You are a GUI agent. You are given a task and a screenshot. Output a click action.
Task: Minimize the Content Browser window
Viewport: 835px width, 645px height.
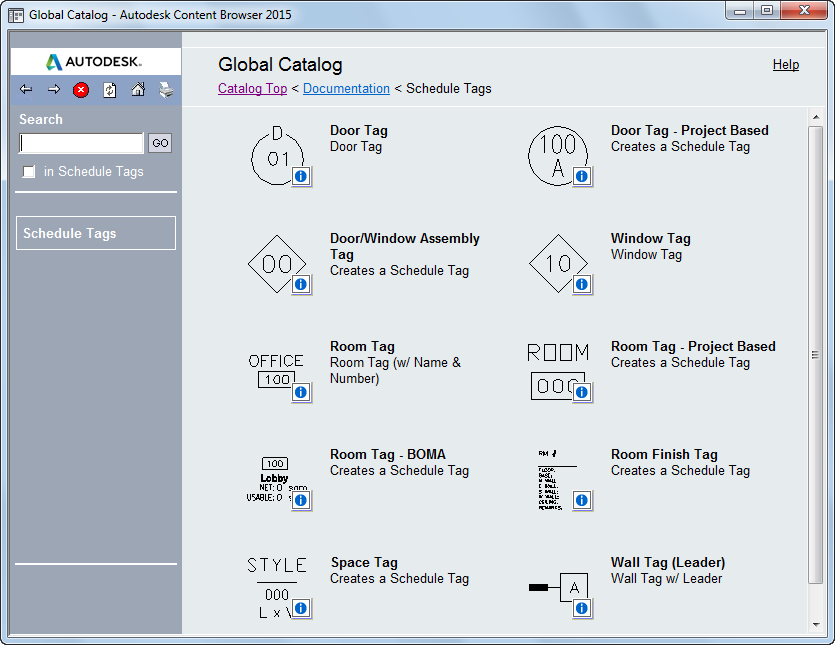point(740,10)
